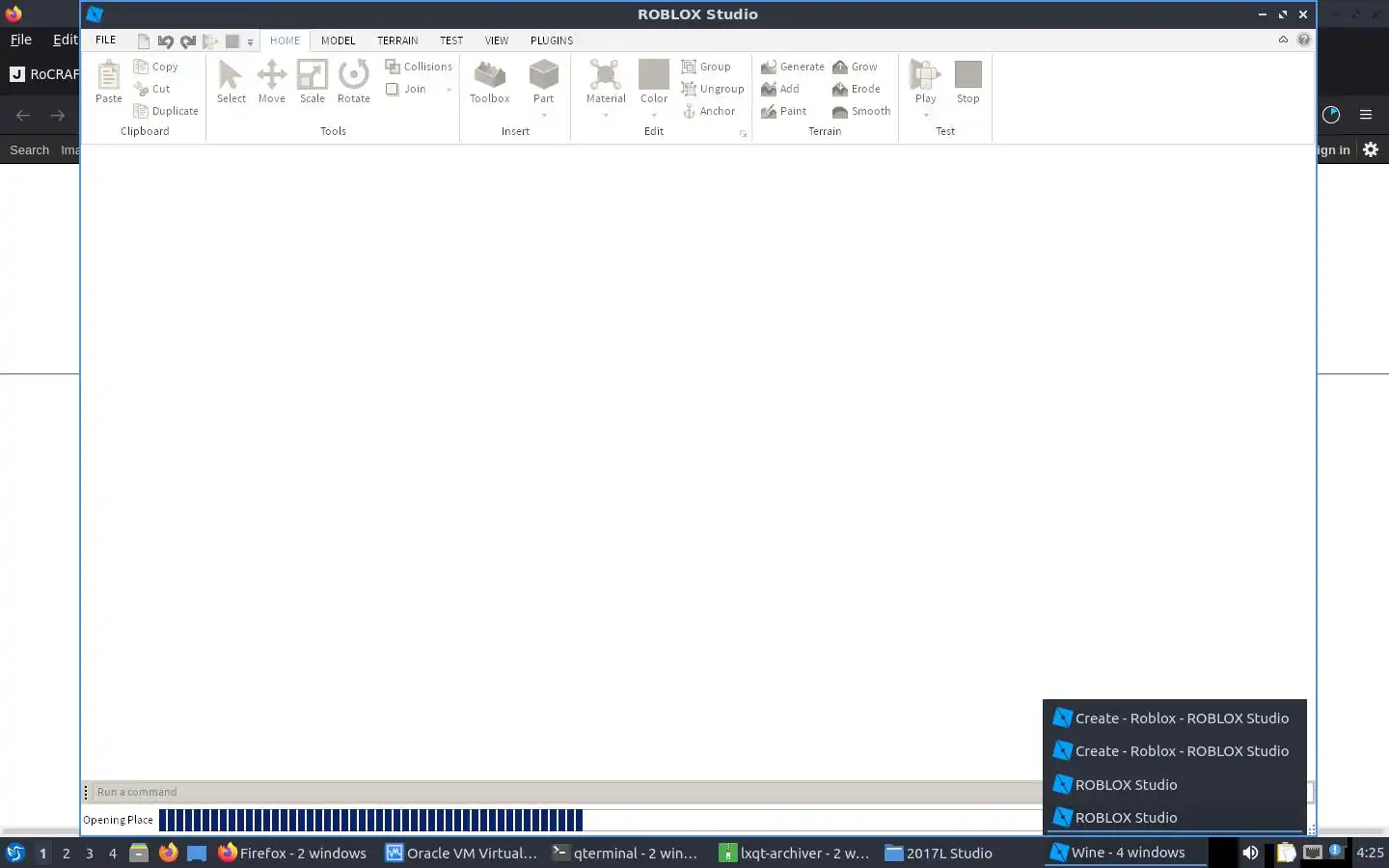
Task: Click the help question mark icon
Action: click(1304, 40)
